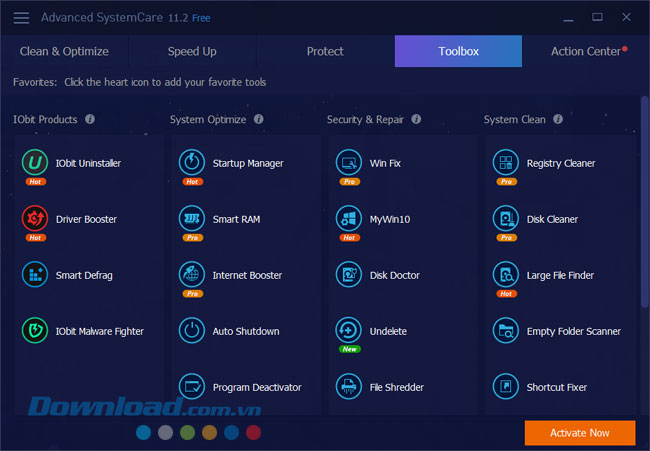
Task: Pick the red color dot
Action: 253,432
